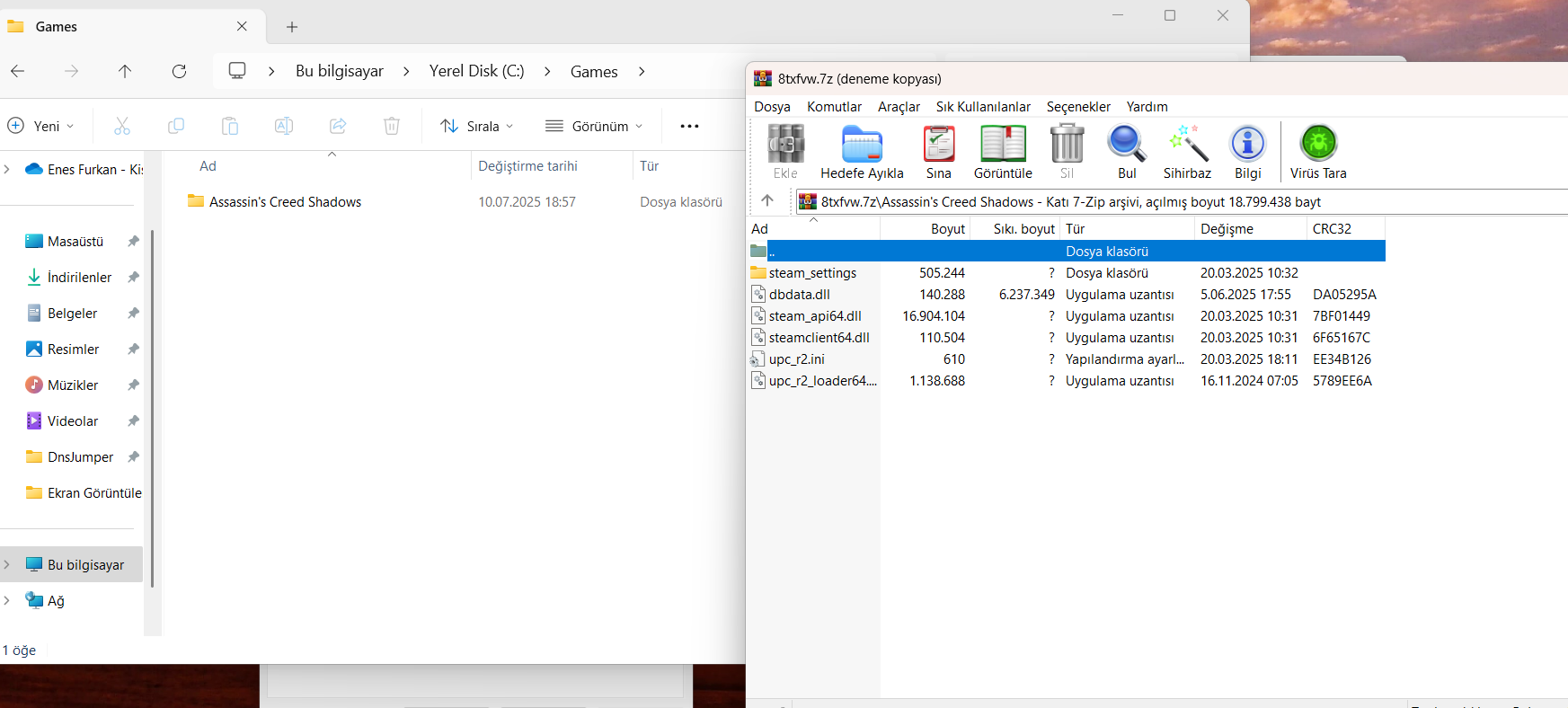Image resolution: width=1568 pixels, height=708 pixels.
Task: Select the Assassin's Creed Shadows folder
Action: pos(285,202)
